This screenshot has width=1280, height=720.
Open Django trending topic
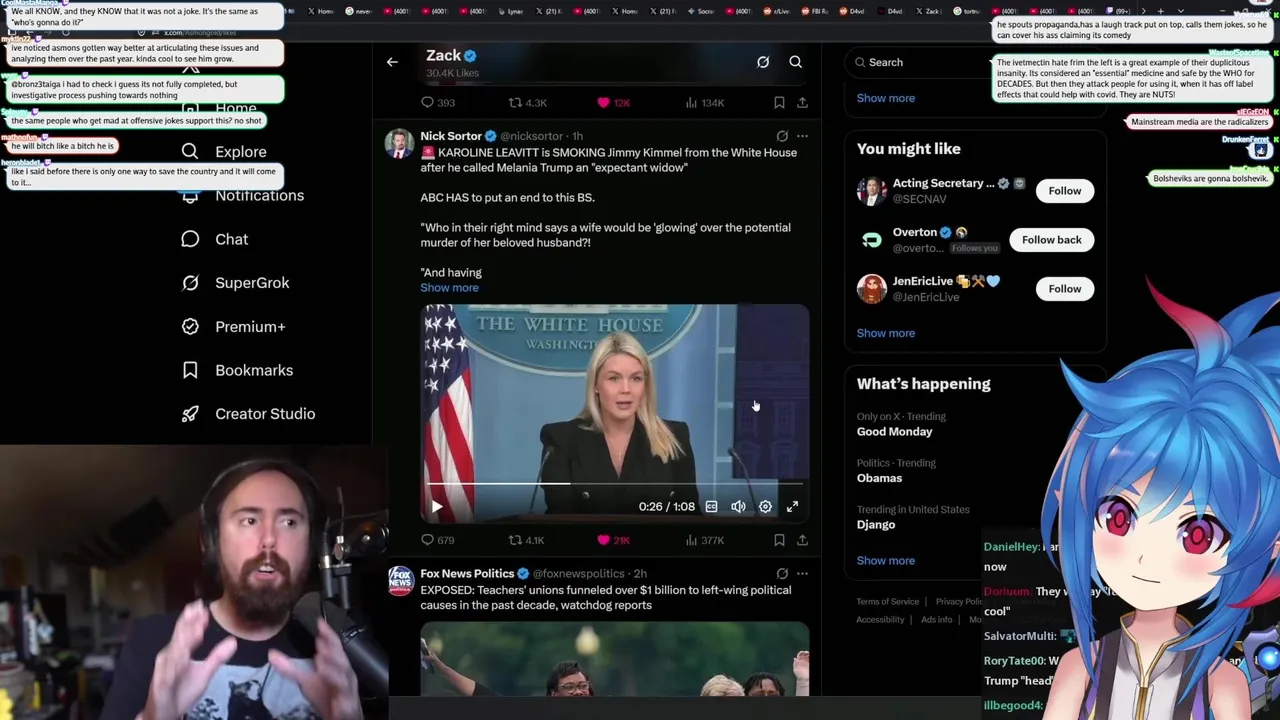point(875,525)
